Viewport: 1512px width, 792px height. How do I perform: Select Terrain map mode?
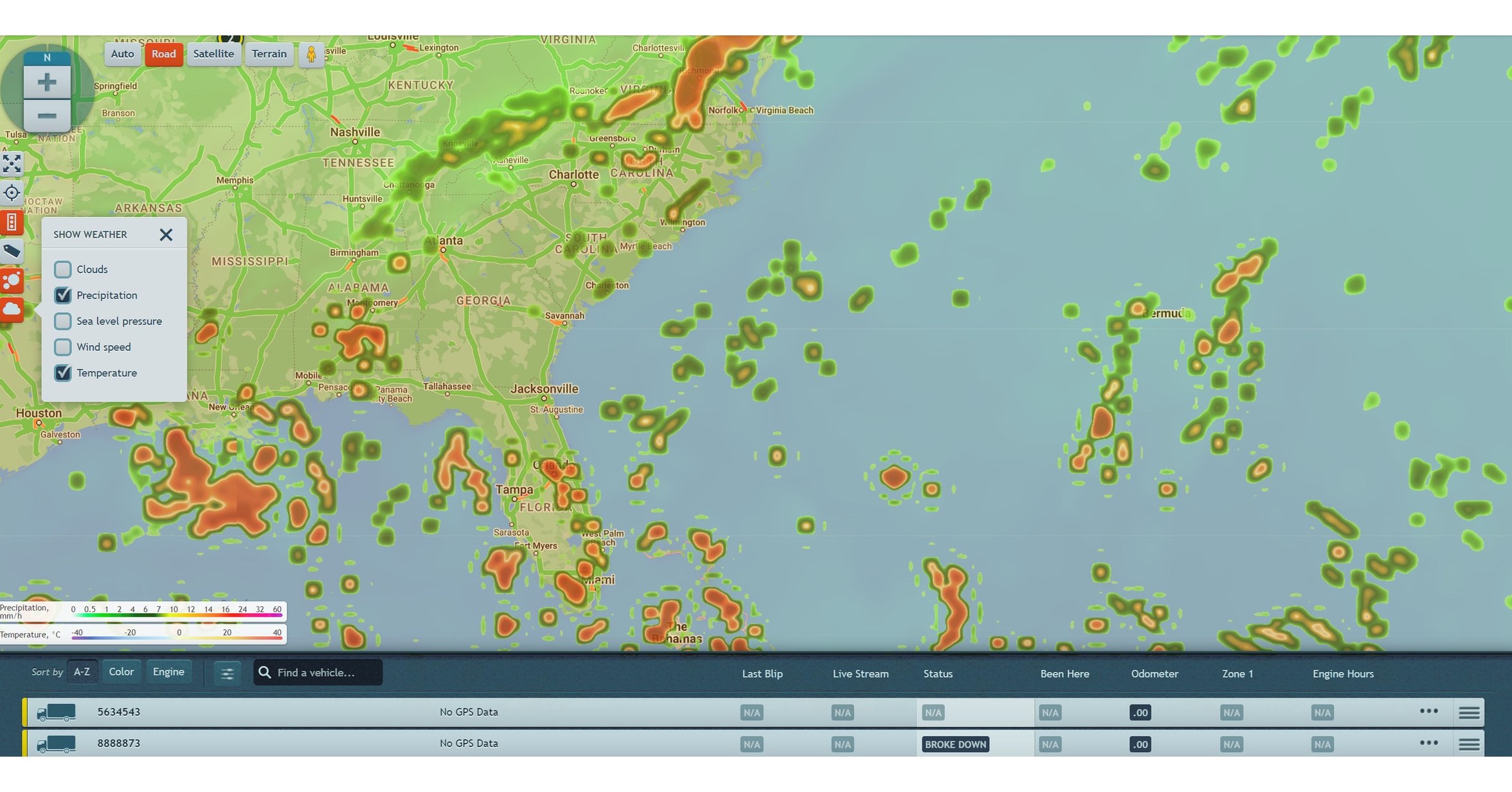[x=269, y=54]
